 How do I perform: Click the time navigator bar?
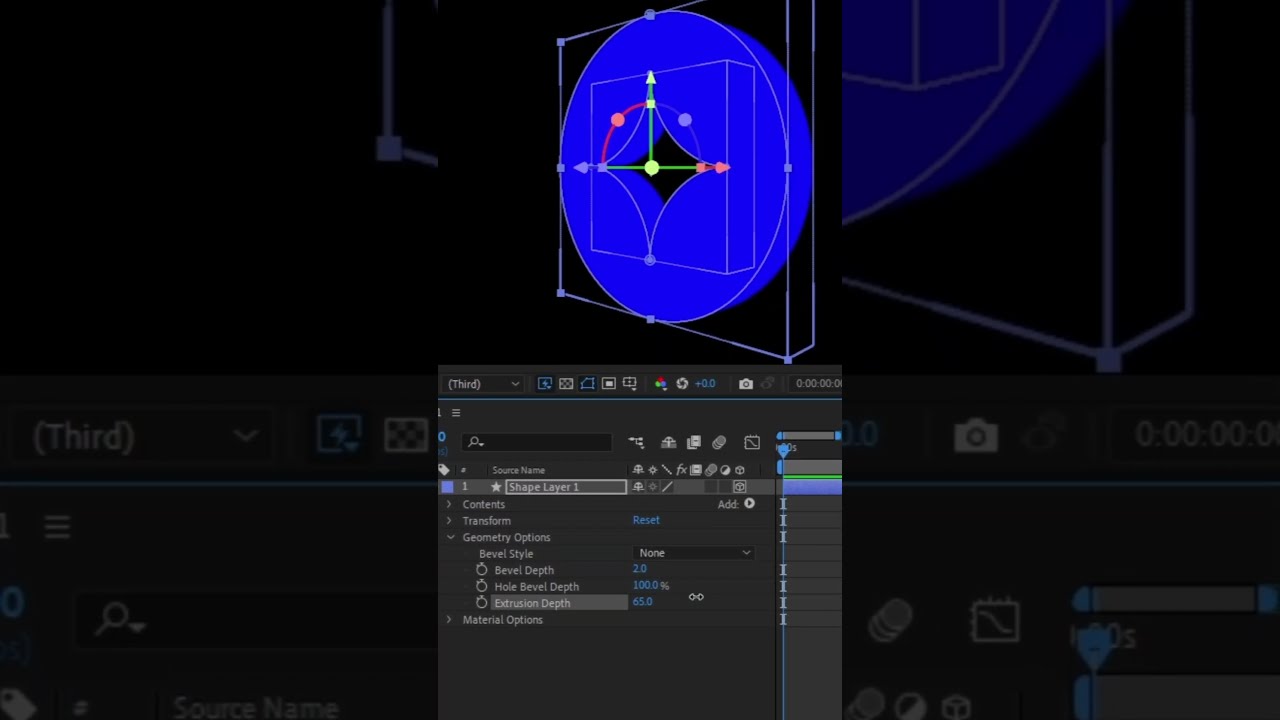point(810,436)
